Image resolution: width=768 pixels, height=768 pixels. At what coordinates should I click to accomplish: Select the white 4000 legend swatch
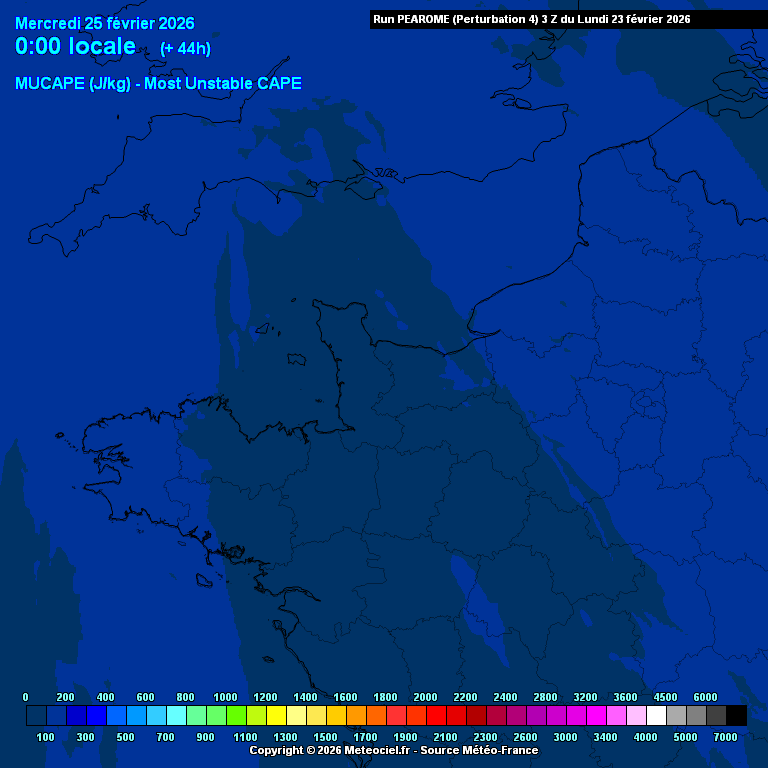pos(656,716)
